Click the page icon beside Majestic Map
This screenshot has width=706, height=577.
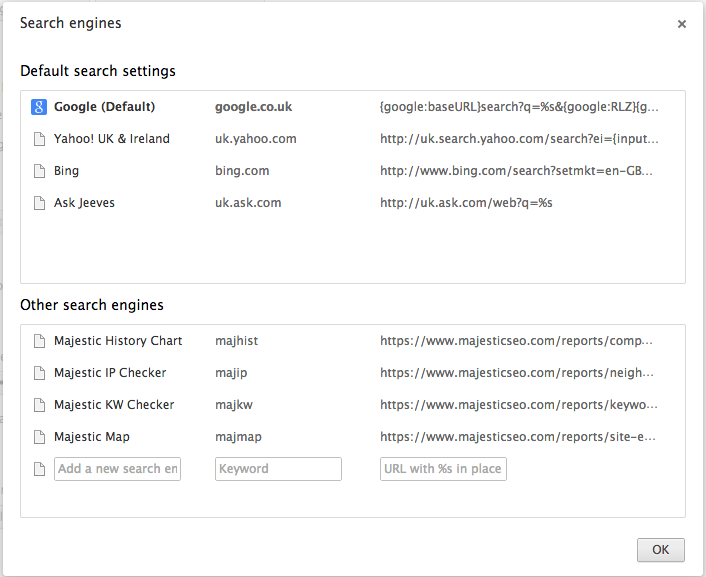40,437
